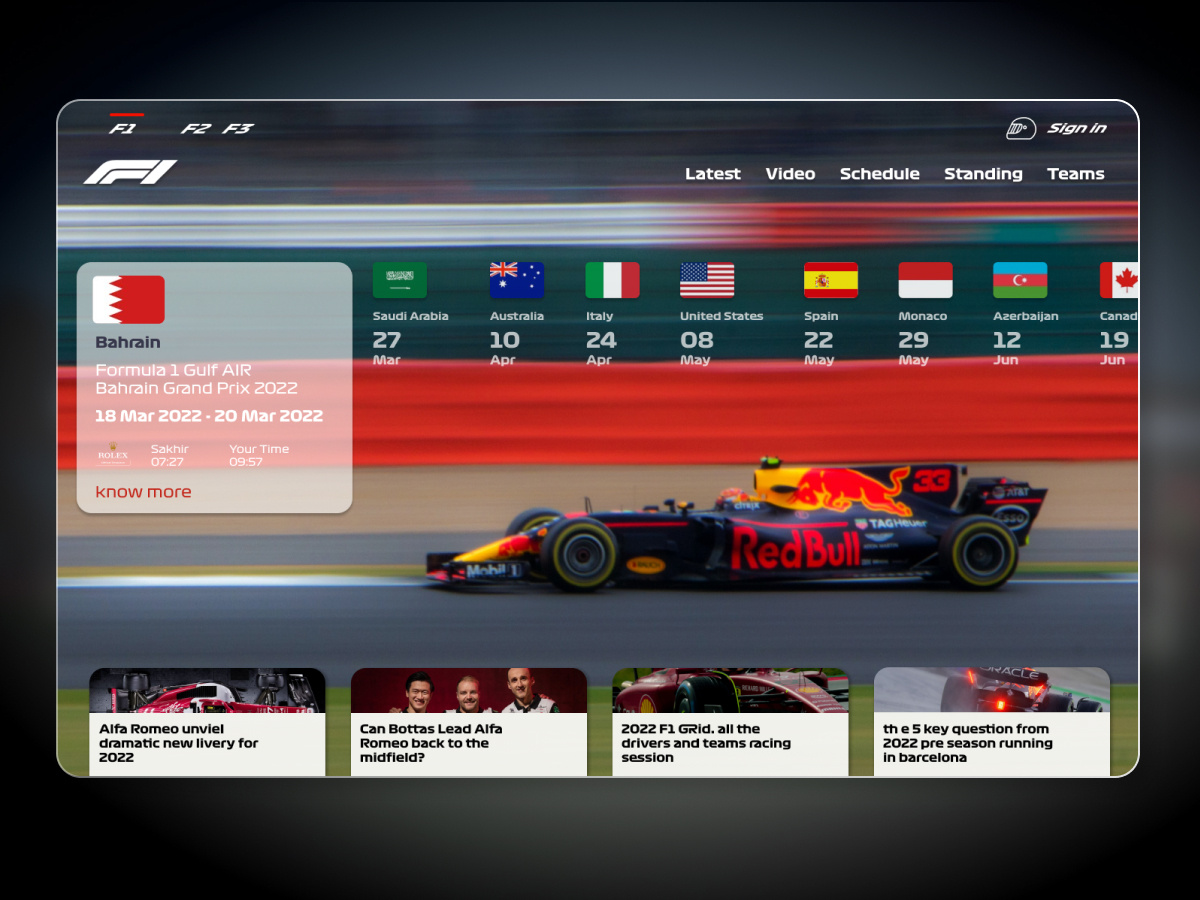The image size is (1200, 900).
Task: Open the Teams menu
Action: pyautogui.click(x=1076, y=174)
